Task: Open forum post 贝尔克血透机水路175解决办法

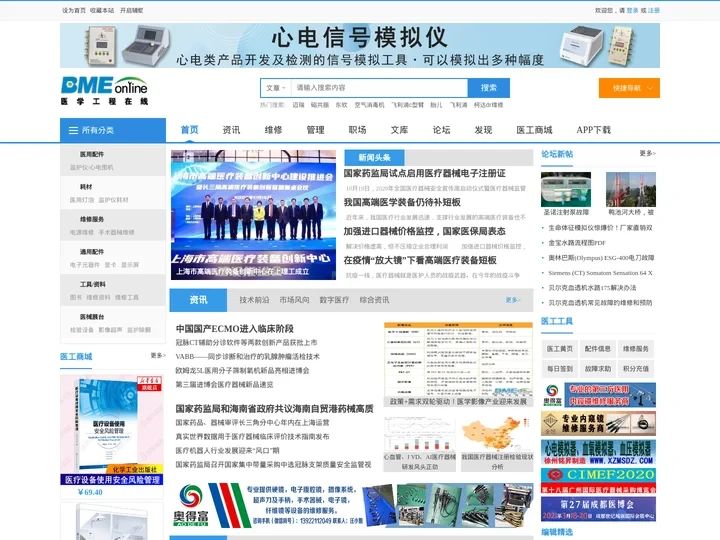Action: click(x=592, y=288)
